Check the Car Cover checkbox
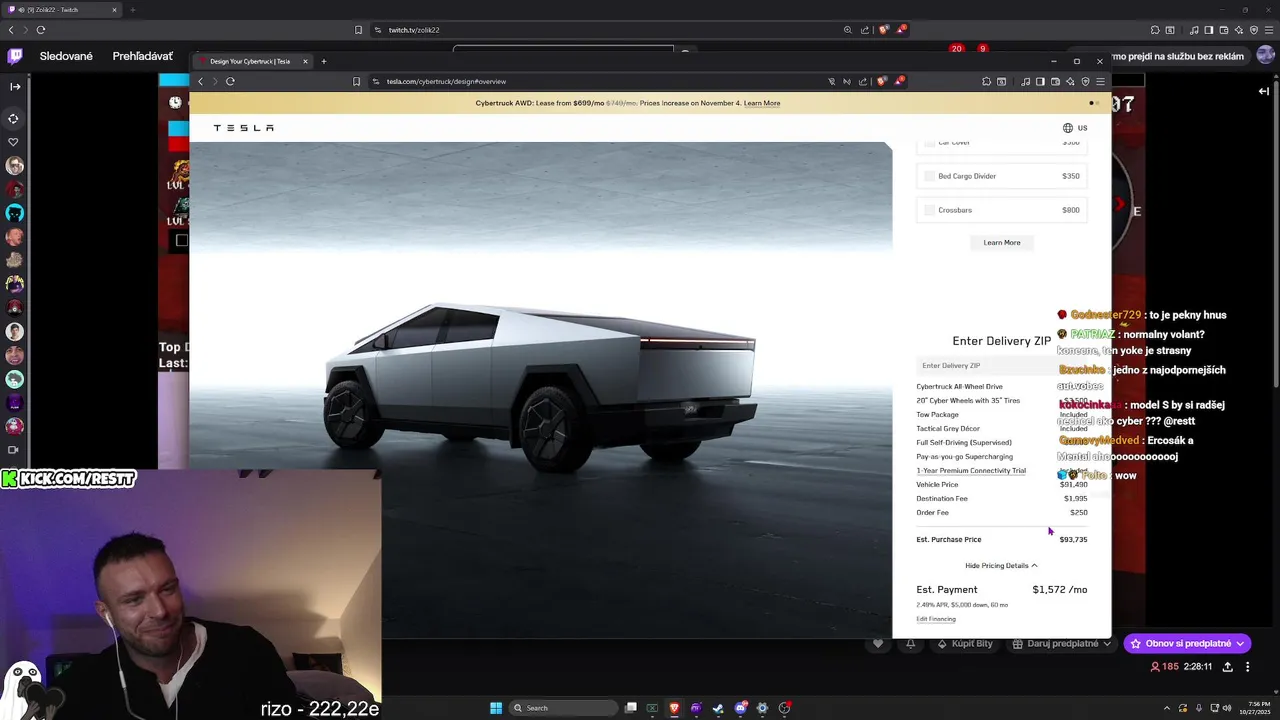 [x=929, y=144]
